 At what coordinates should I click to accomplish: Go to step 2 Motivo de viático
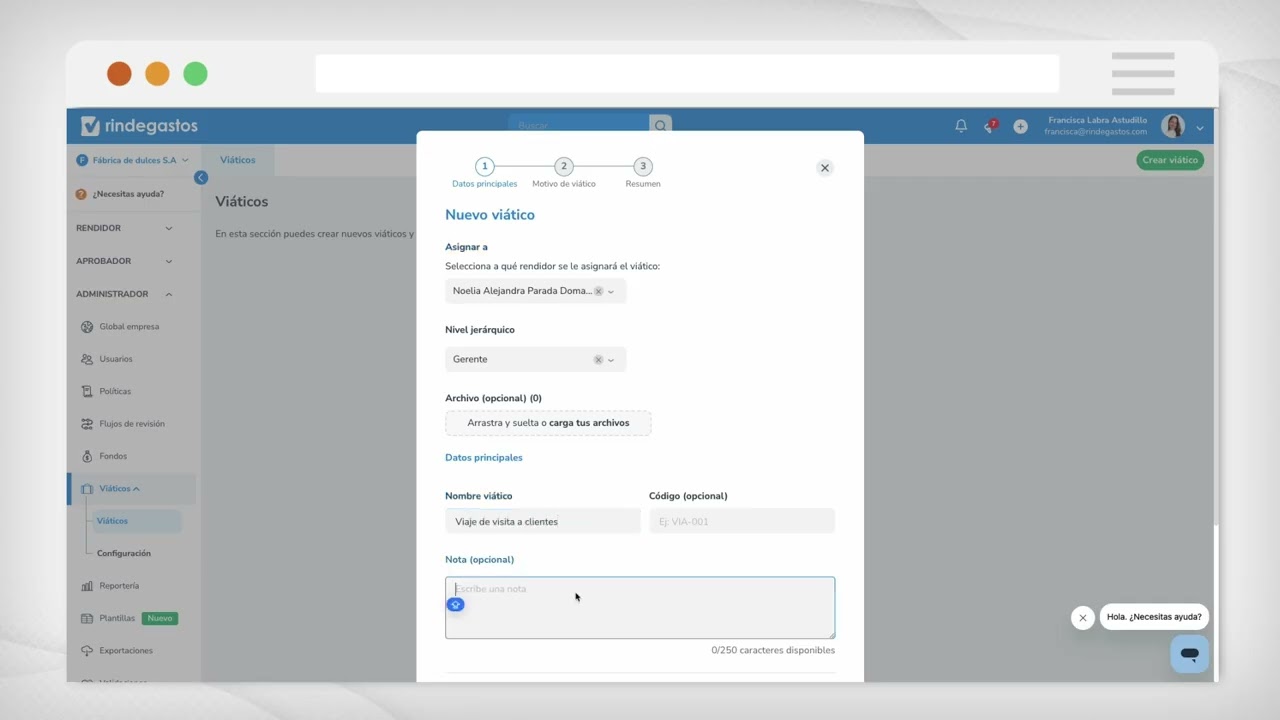click(x=564, y=173)
